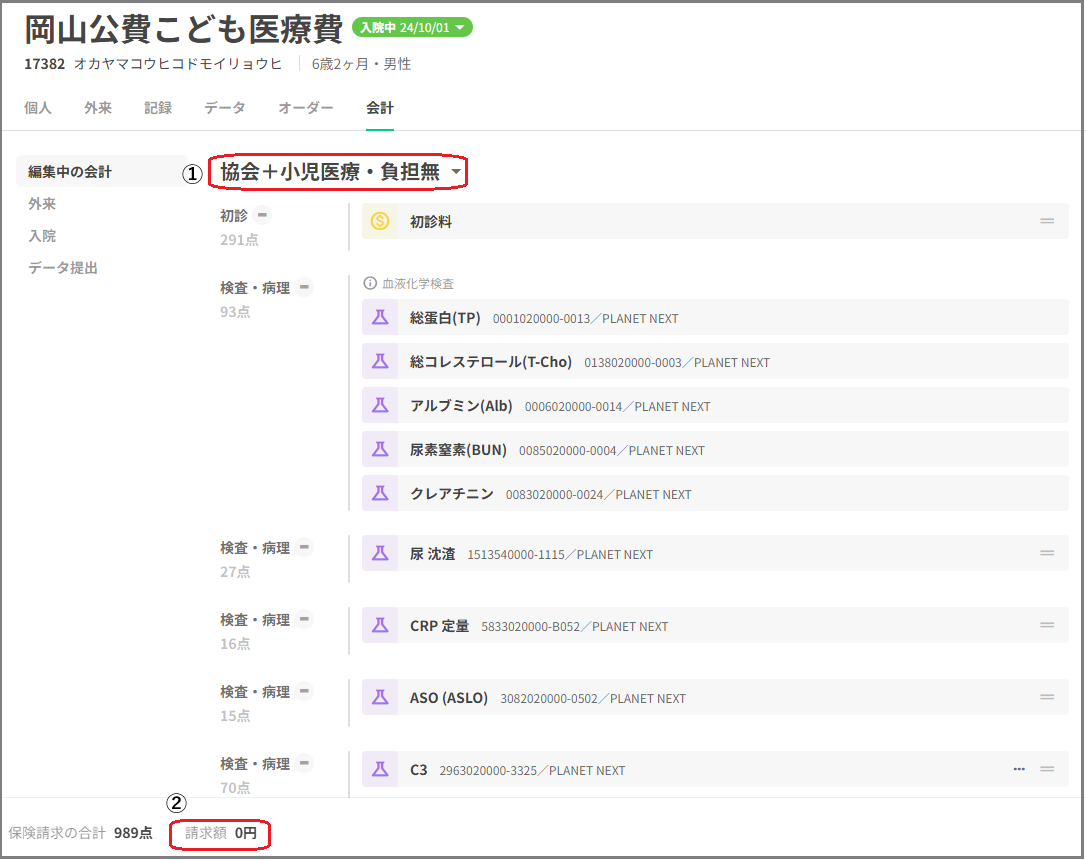The height and width of the screenshot is (860, 1086).
Task: Click the flask icon for CRP 定量
Action: click(380, 625)
